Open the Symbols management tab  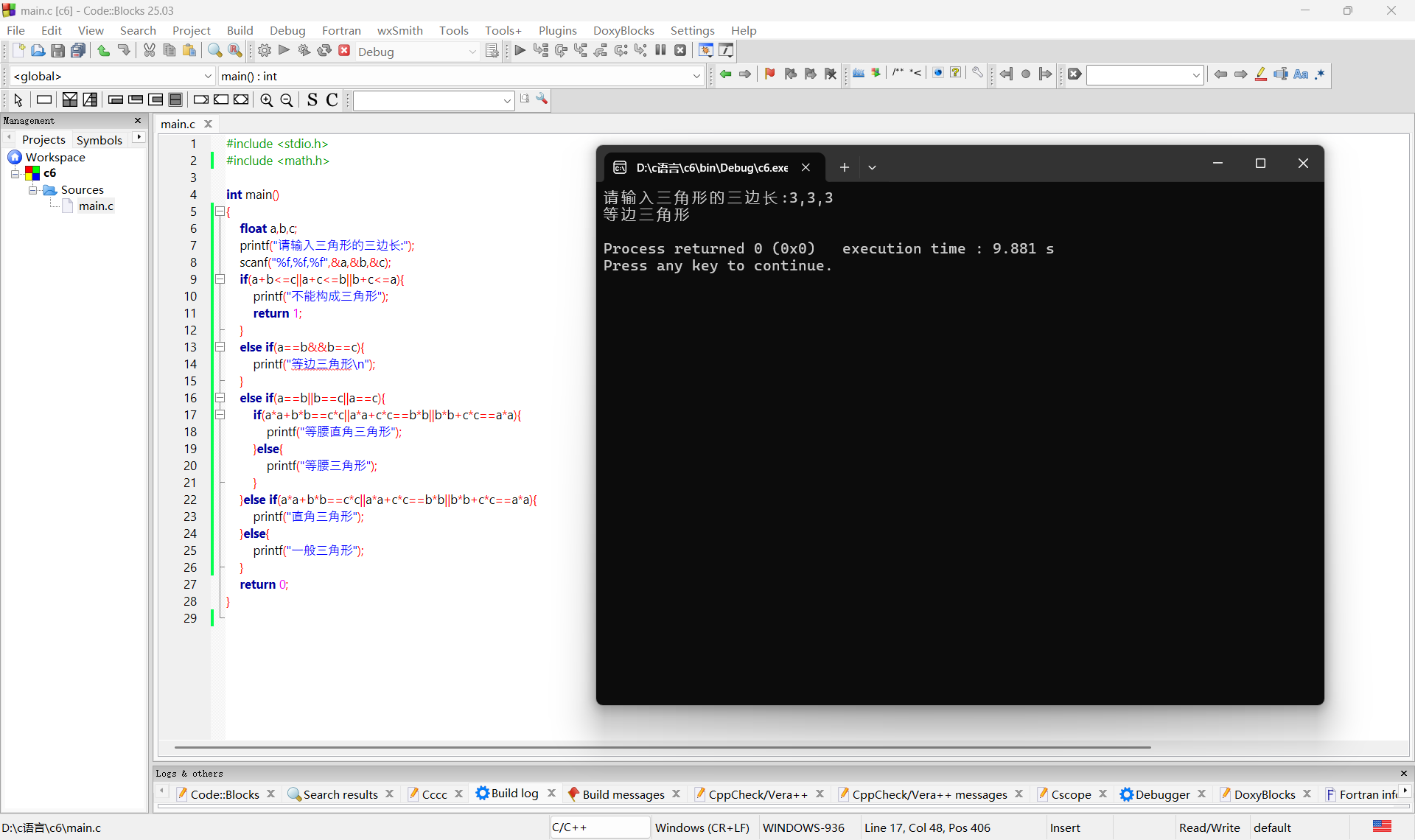click(x=99, y=139)
